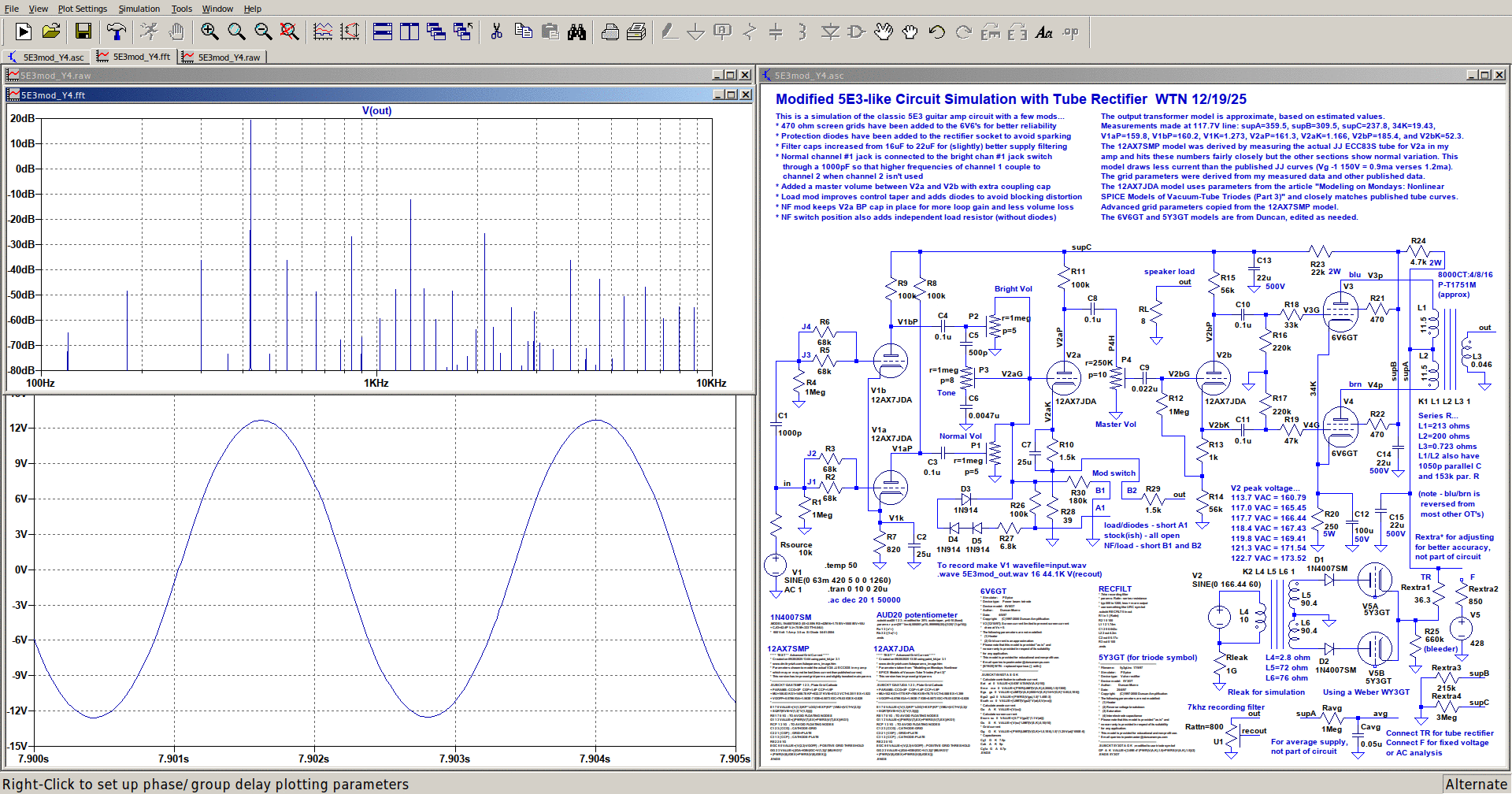Click the Zoom In magnifier icon
This screenshot has width=1512, height=794.
click(x=209, y=32)
